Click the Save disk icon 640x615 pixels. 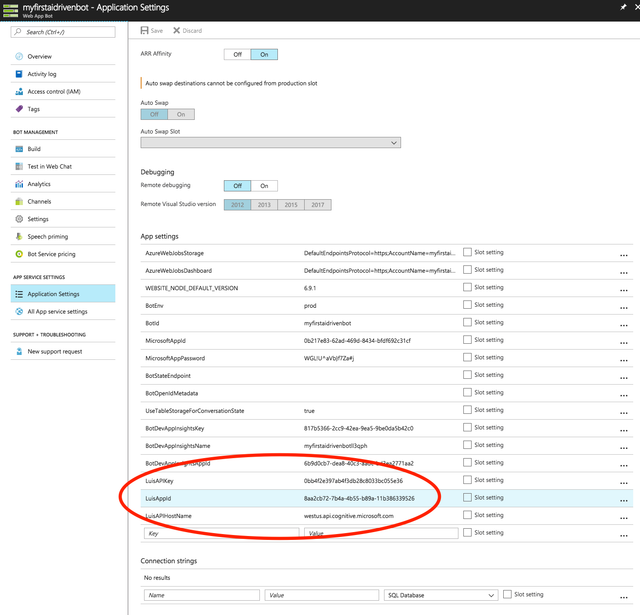[144, 31]
